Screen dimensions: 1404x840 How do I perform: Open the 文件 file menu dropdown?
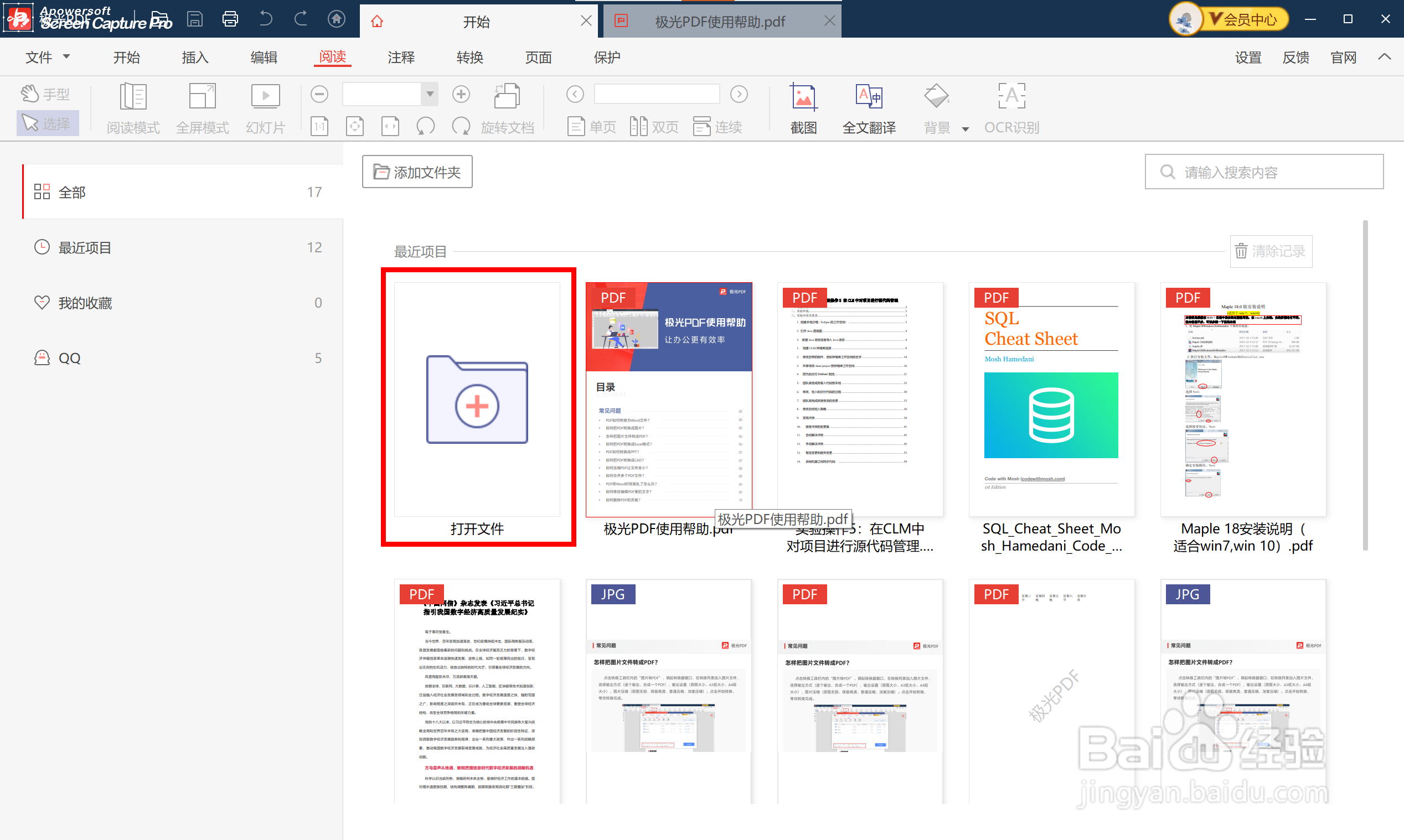[x=48, y=57]
